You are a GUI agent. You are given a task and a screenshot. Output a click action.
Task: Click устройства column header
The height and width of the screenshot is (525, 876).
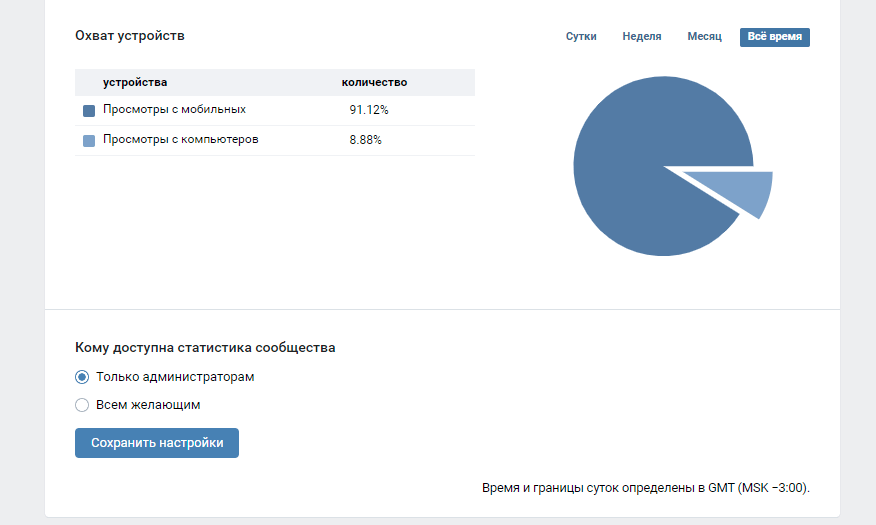(135, 82)
